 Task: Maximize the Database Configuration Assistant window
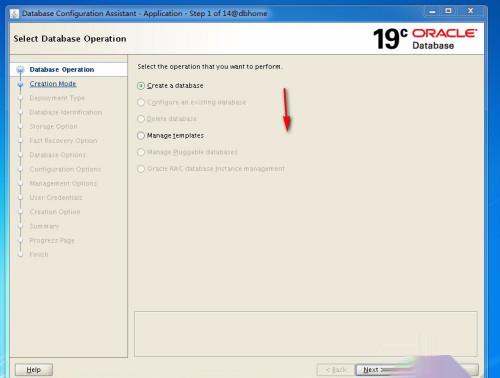click(x=449, y=11)
